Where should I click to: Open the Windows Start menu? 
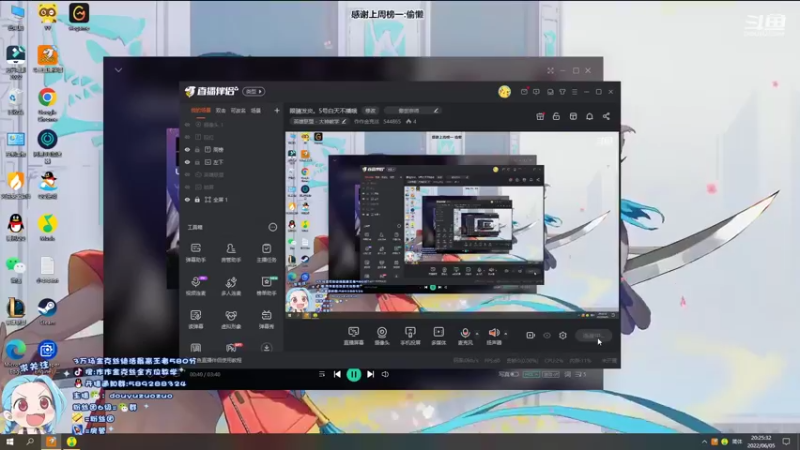point(9,441)
